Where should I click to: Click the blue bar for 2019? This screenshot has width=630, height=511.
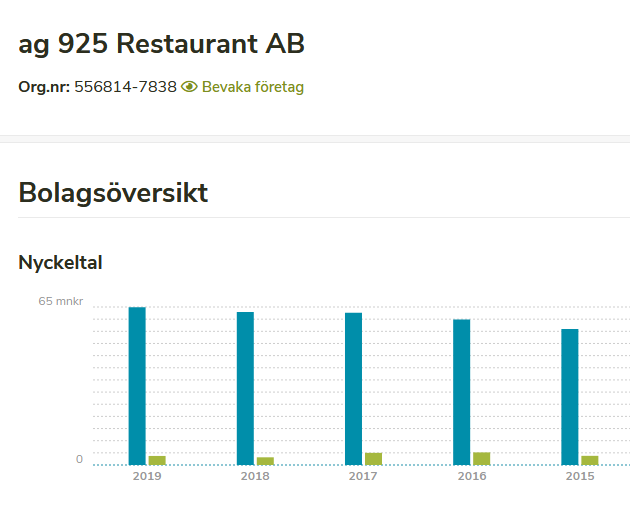[x=137, y=386]
